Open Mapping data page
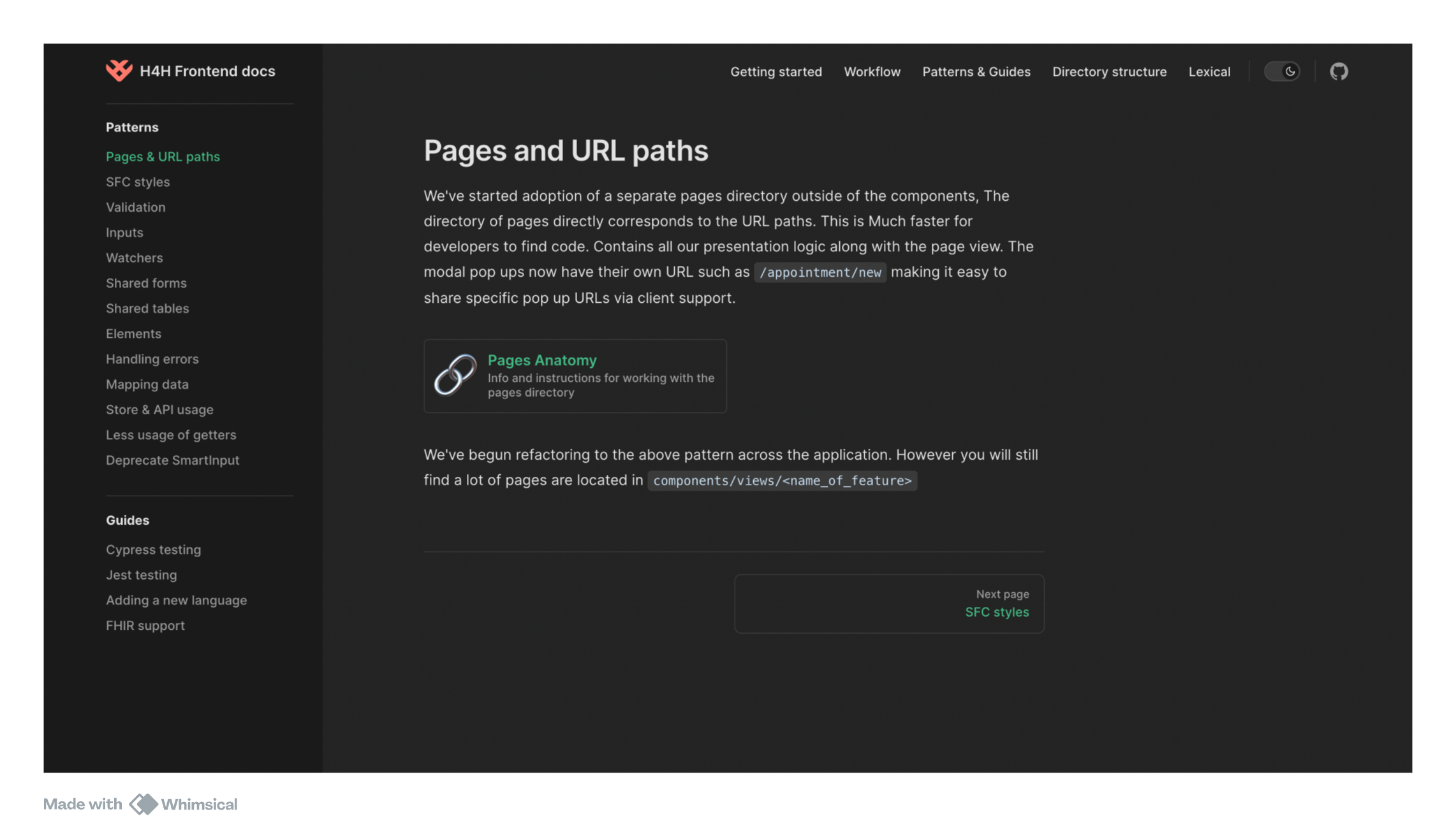The height and width of the screenshot is (837, 1456). [147, 384]
